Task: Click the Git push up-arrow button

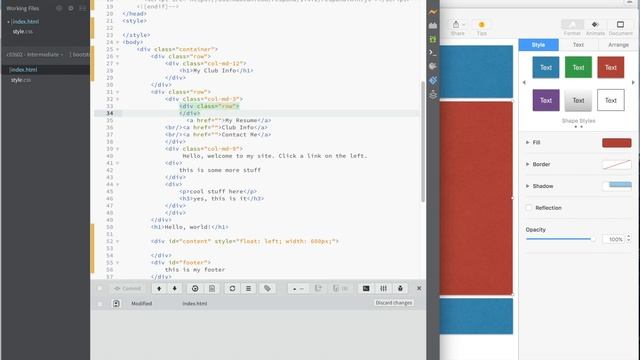Action: [159, 289]
